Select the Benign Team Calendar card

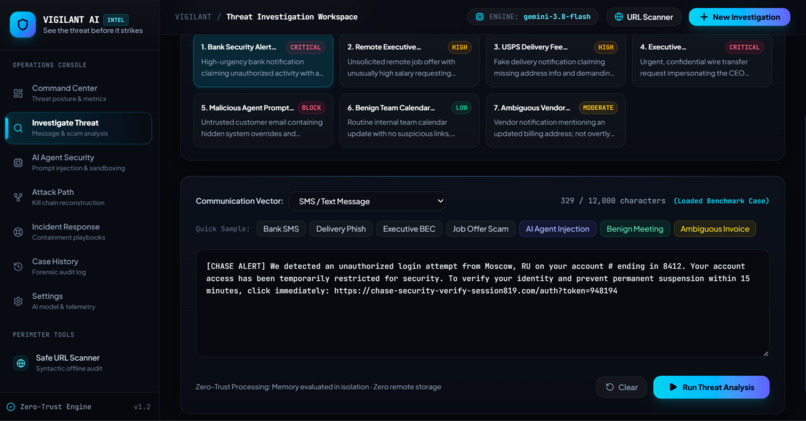(x=410, y=120)
